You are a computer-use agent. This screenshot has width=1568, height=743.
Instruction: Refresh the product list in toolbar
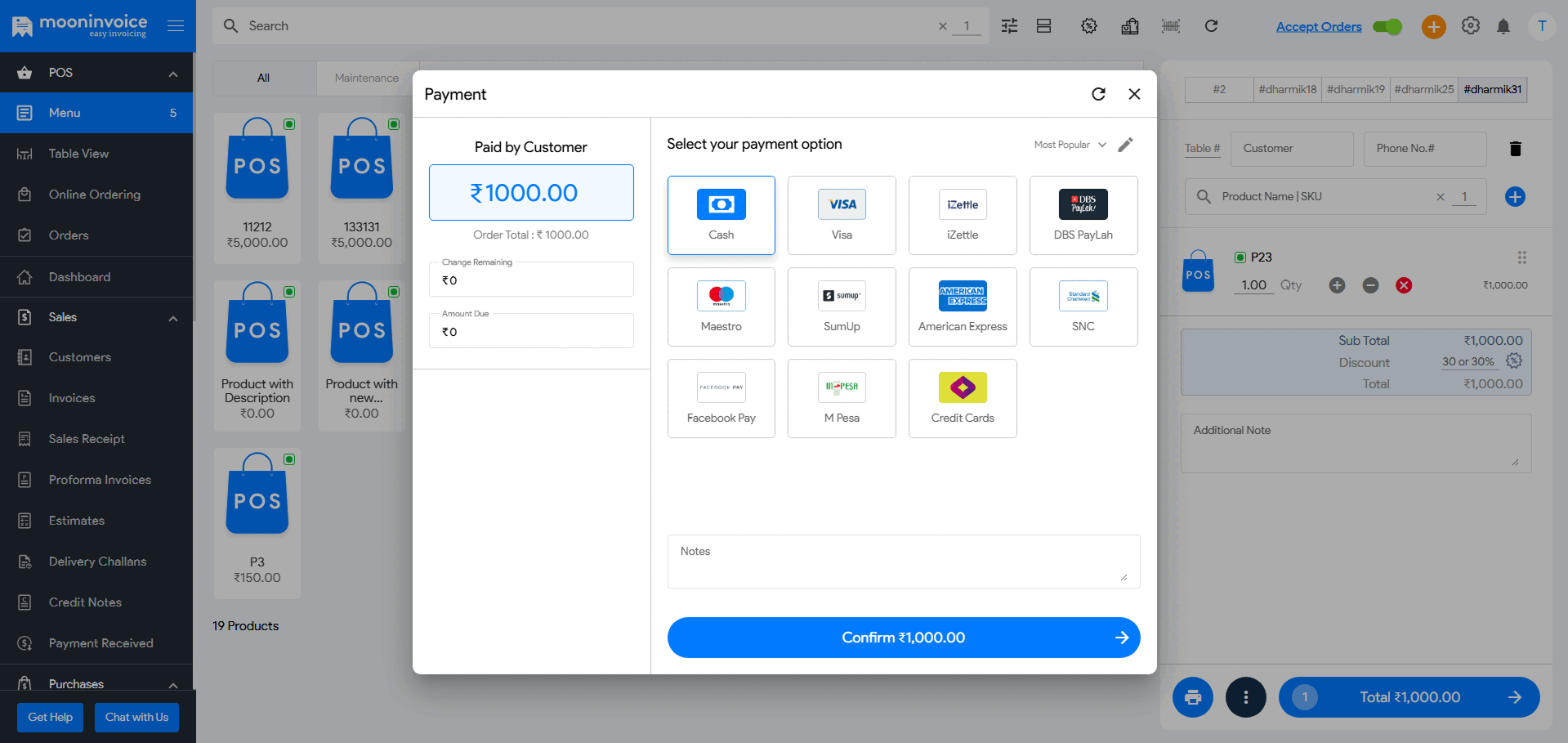coord(1212,26)
